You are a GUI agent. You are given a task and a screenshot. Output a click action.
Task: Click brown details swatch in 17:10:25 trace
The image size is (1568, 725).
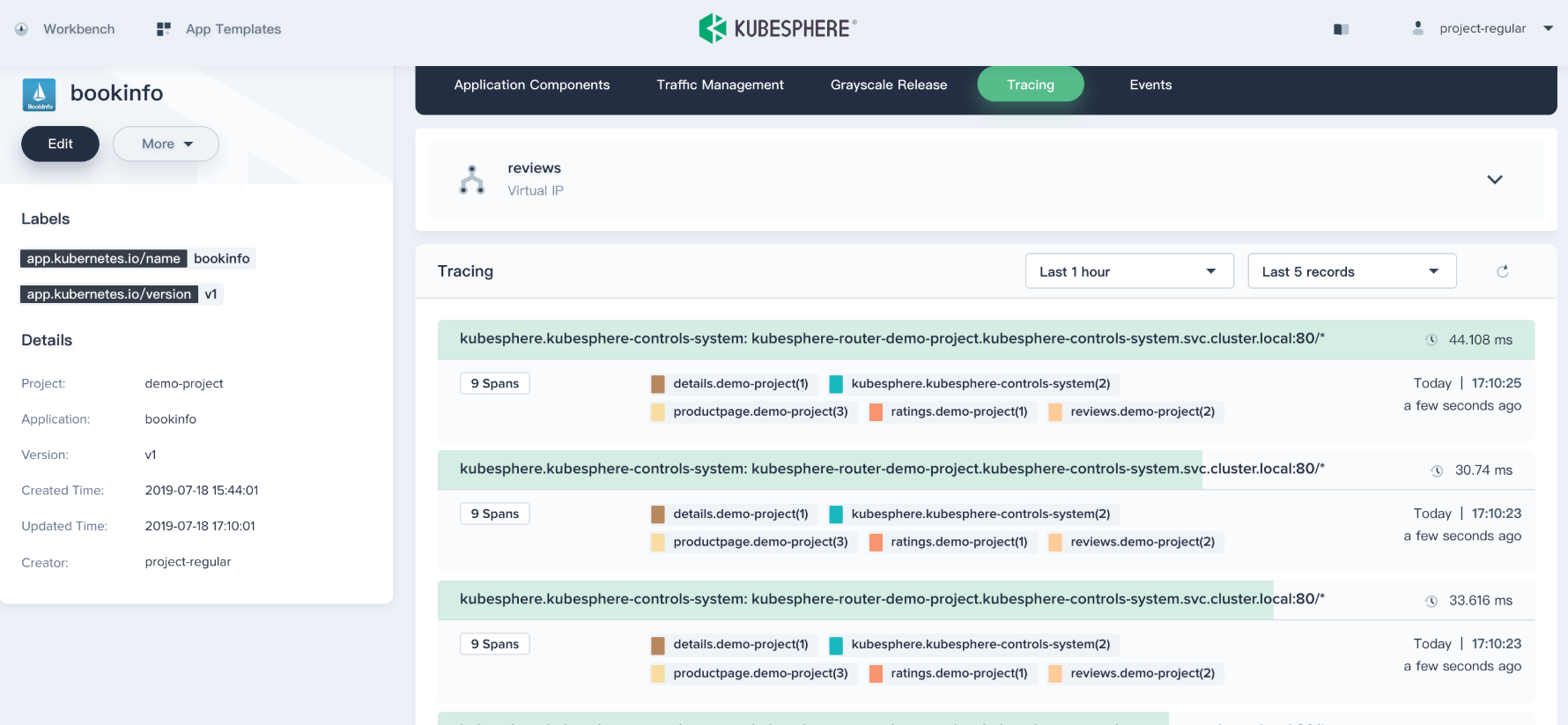click(658, 384)
